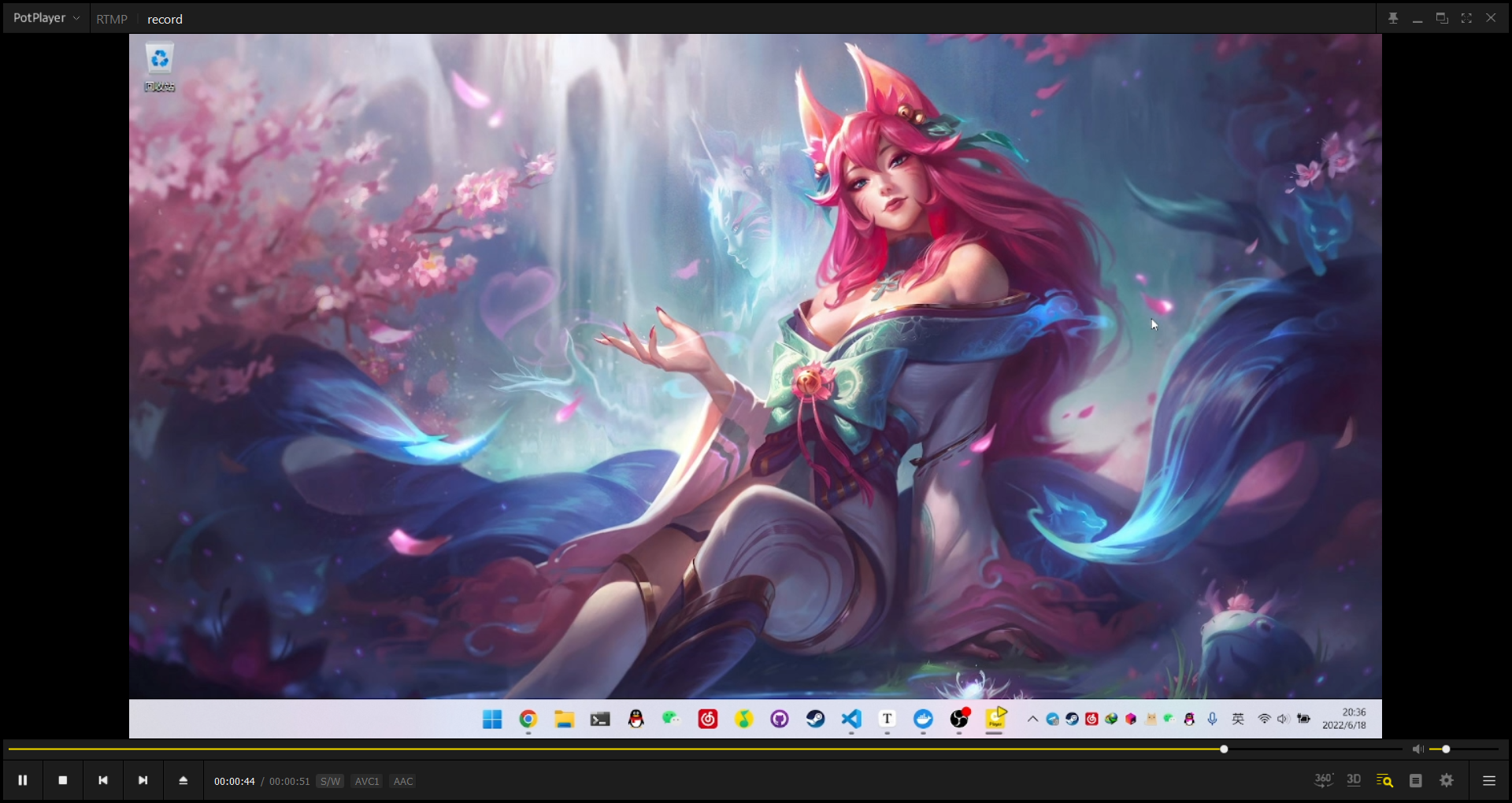Click the AVC1 video codec badge
1512x803 pixels.
pyautogui.click(x=367, y=781)
